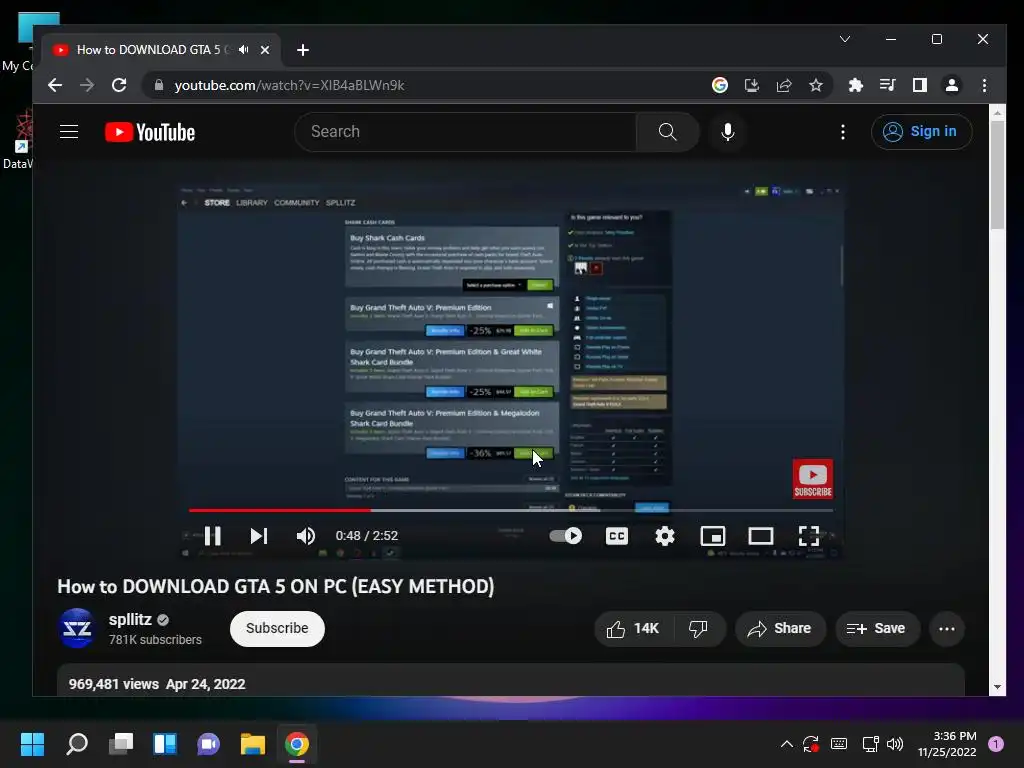This screenshot has width=1024, height=768.
Task: Click the page vertical scrollbar thumb
Action: click(997, 175)
